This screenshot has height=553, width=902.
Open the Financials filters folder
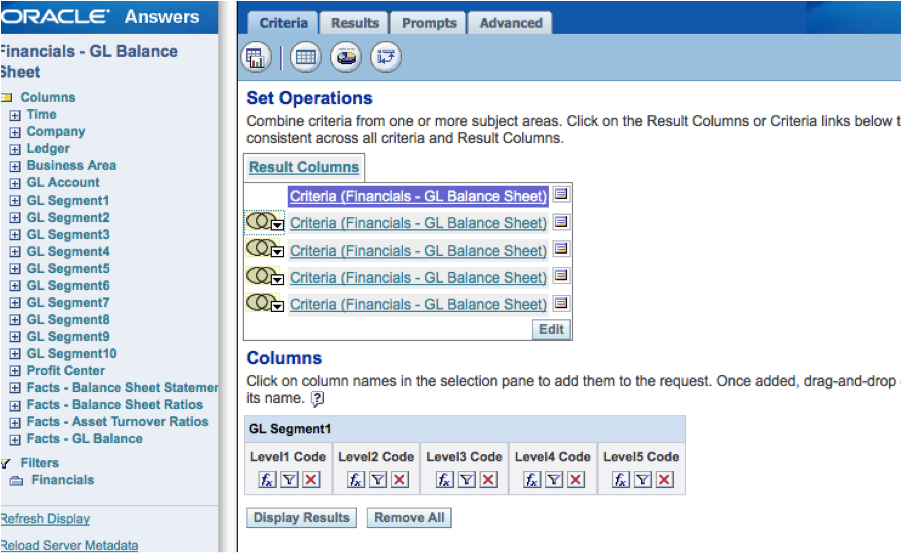coord(63,480)
